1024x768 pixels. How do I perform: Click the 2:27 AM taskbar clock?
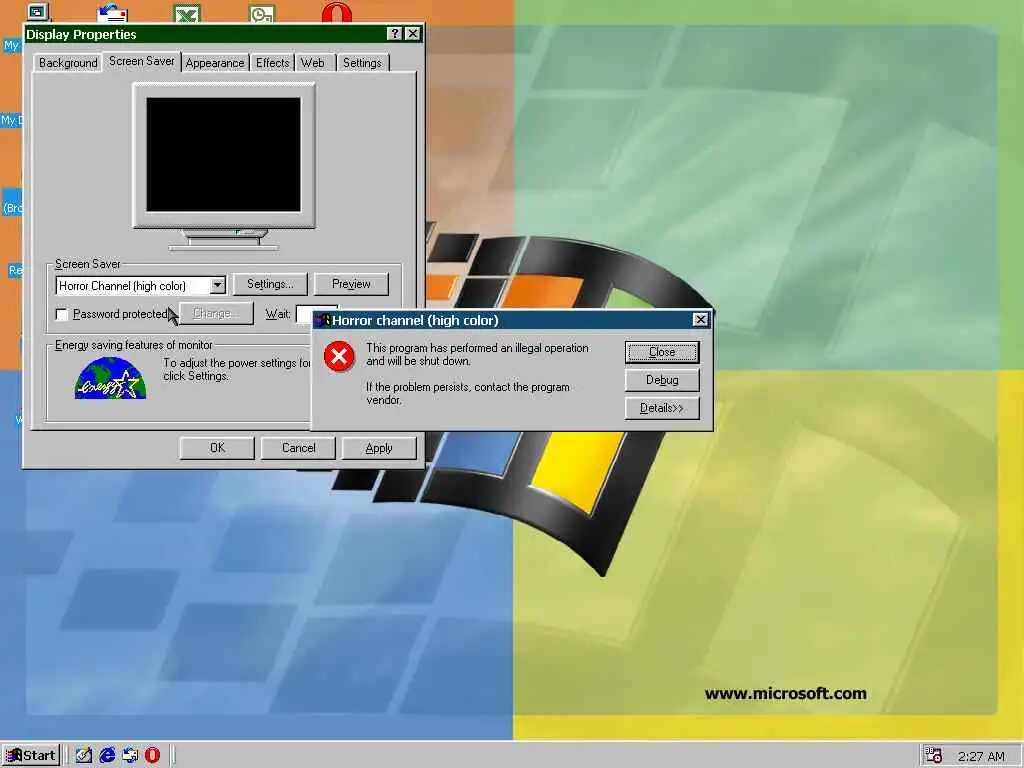coord(981,756)
